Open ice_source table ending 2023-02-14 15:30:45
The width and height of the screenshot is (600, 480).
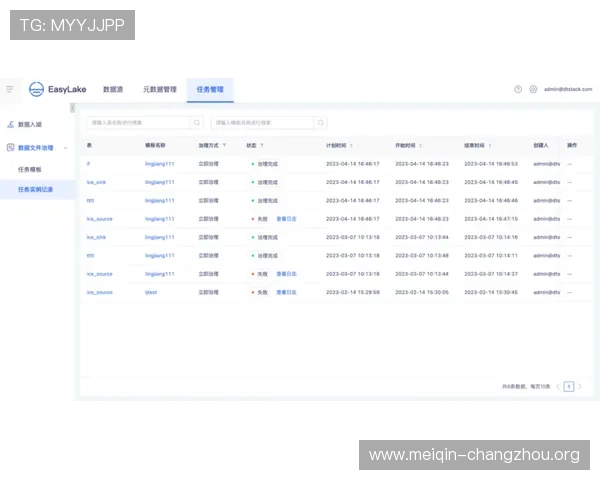click(x=99, y=292)
